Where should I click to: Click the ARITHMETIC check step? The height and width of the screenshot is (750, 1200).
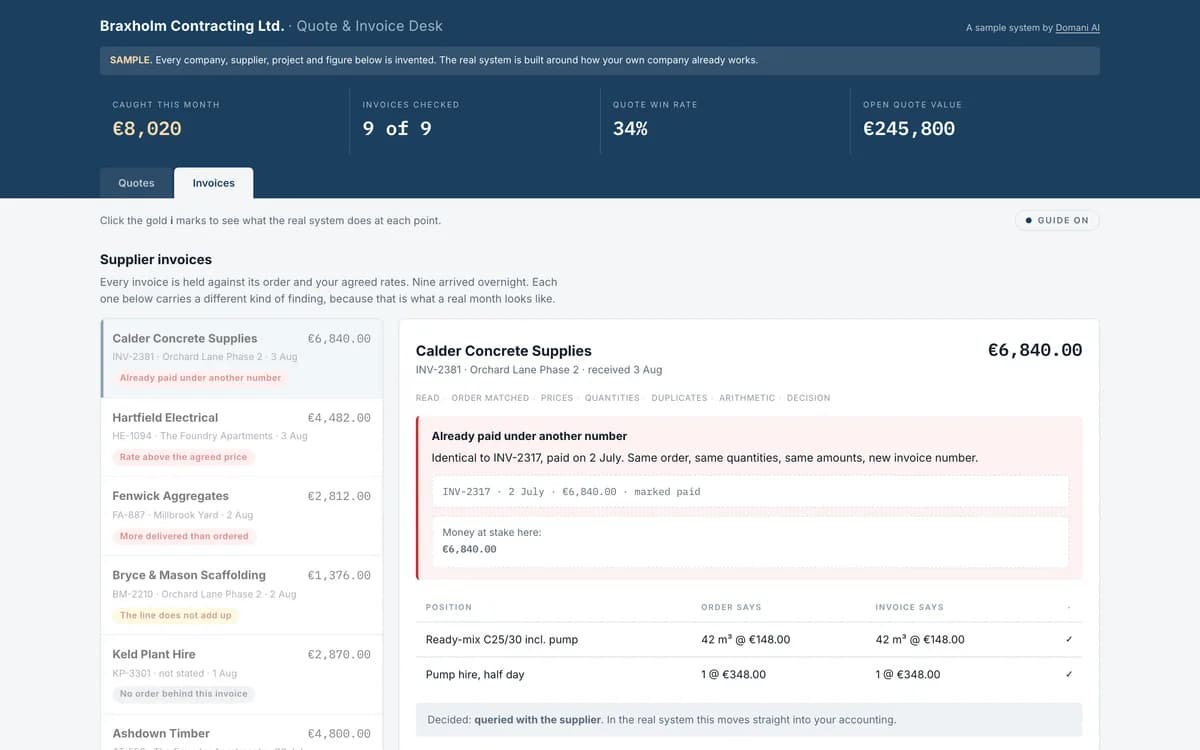pos(747,398)
